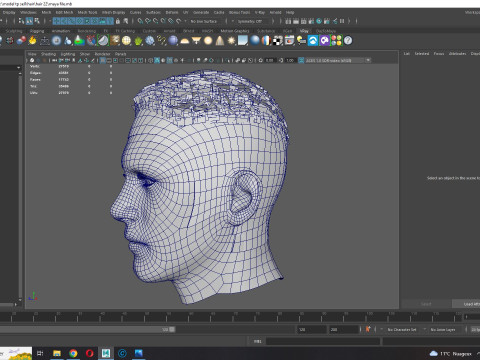Click the blue sphere light shelf icon
The width and height of the screenshot is (480, 360).
pos(173,41)
